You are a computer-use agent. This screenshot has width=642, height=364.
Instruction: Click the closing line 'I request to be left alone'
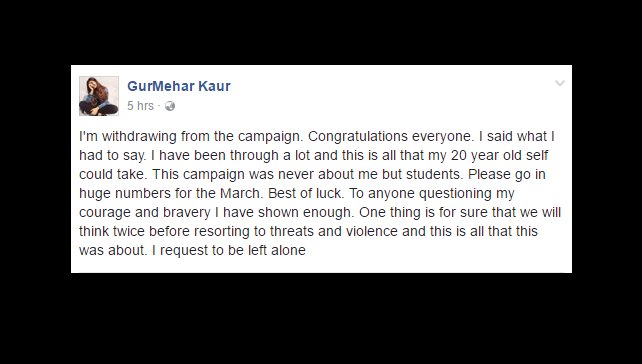pyautogui.click(x=228, y=250)
